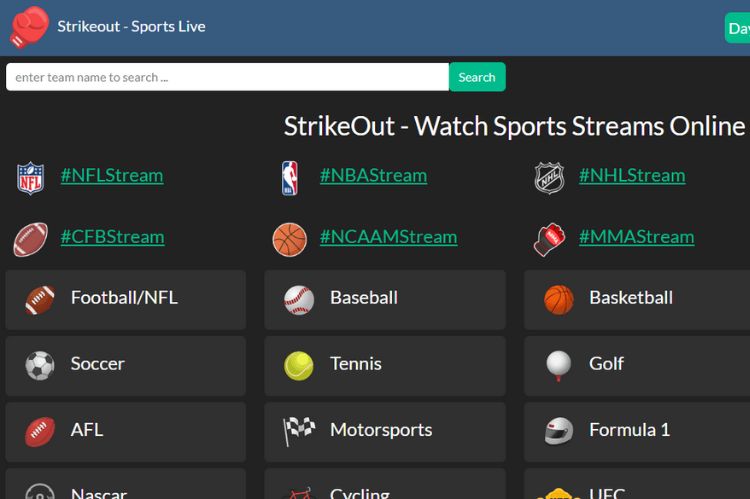
Task: Click the basketball icon beside #NCAAMStream
Action: [x=290, y=240]
